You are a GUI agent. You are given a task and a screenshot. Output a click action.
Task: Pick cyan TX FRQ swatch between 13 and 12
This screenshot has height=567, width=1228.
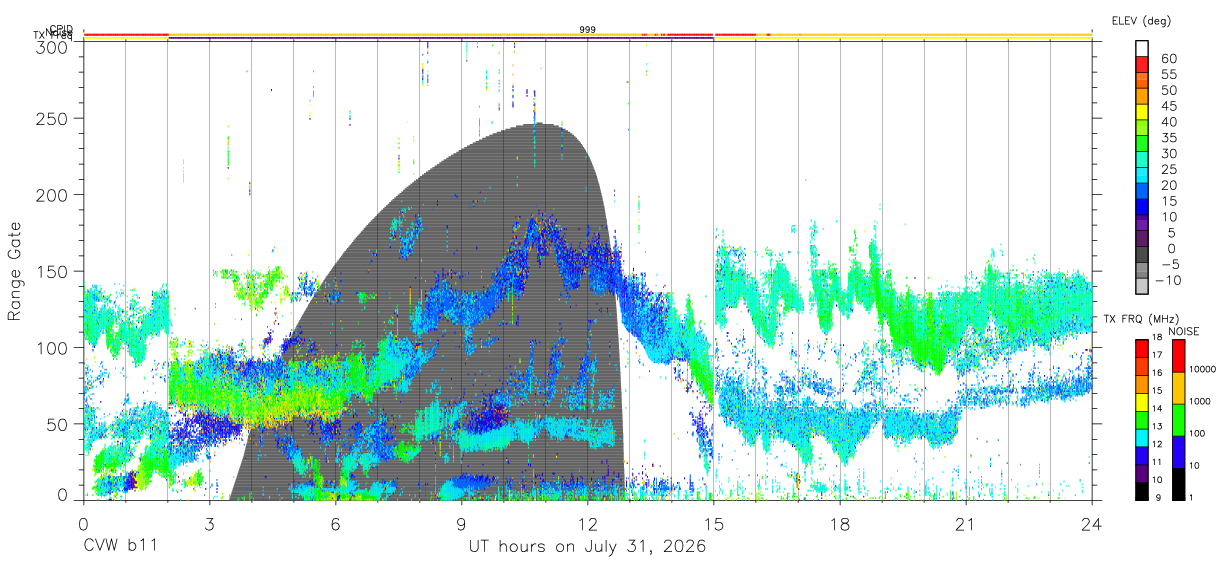(x=1140, y=437)
